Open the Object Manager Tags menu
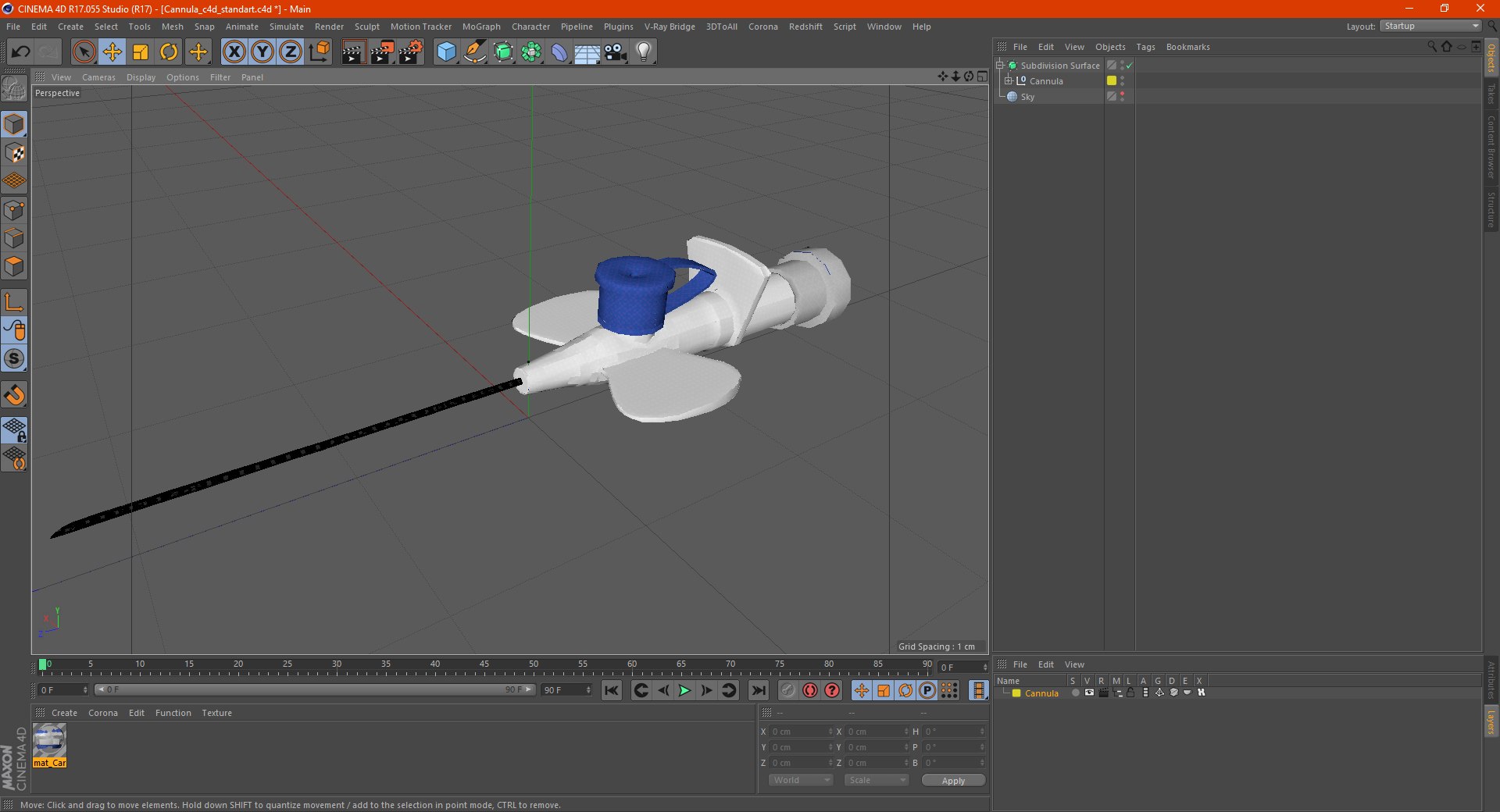 pos(1145,47)
